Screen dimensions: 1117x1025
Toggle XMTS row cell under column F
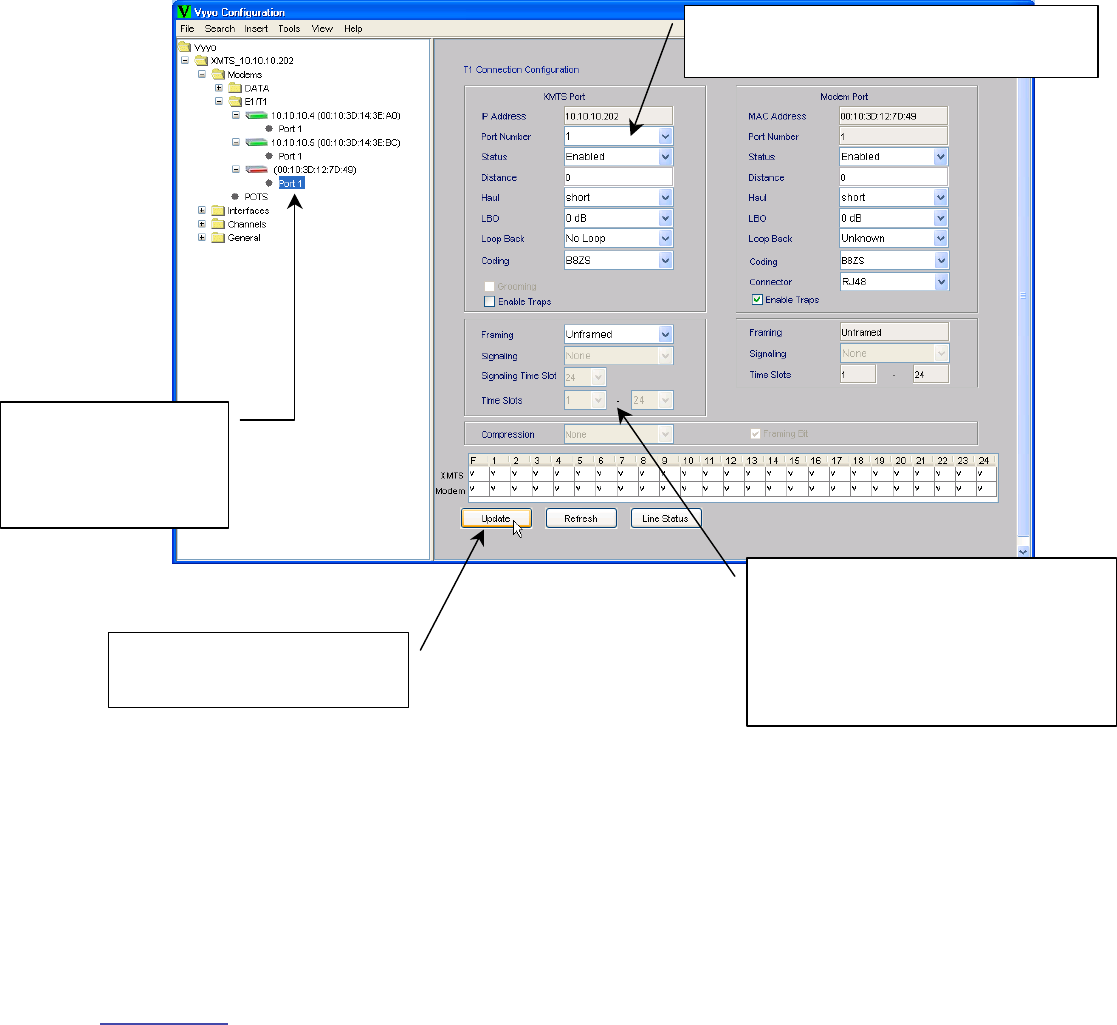[x=479, y=474]
